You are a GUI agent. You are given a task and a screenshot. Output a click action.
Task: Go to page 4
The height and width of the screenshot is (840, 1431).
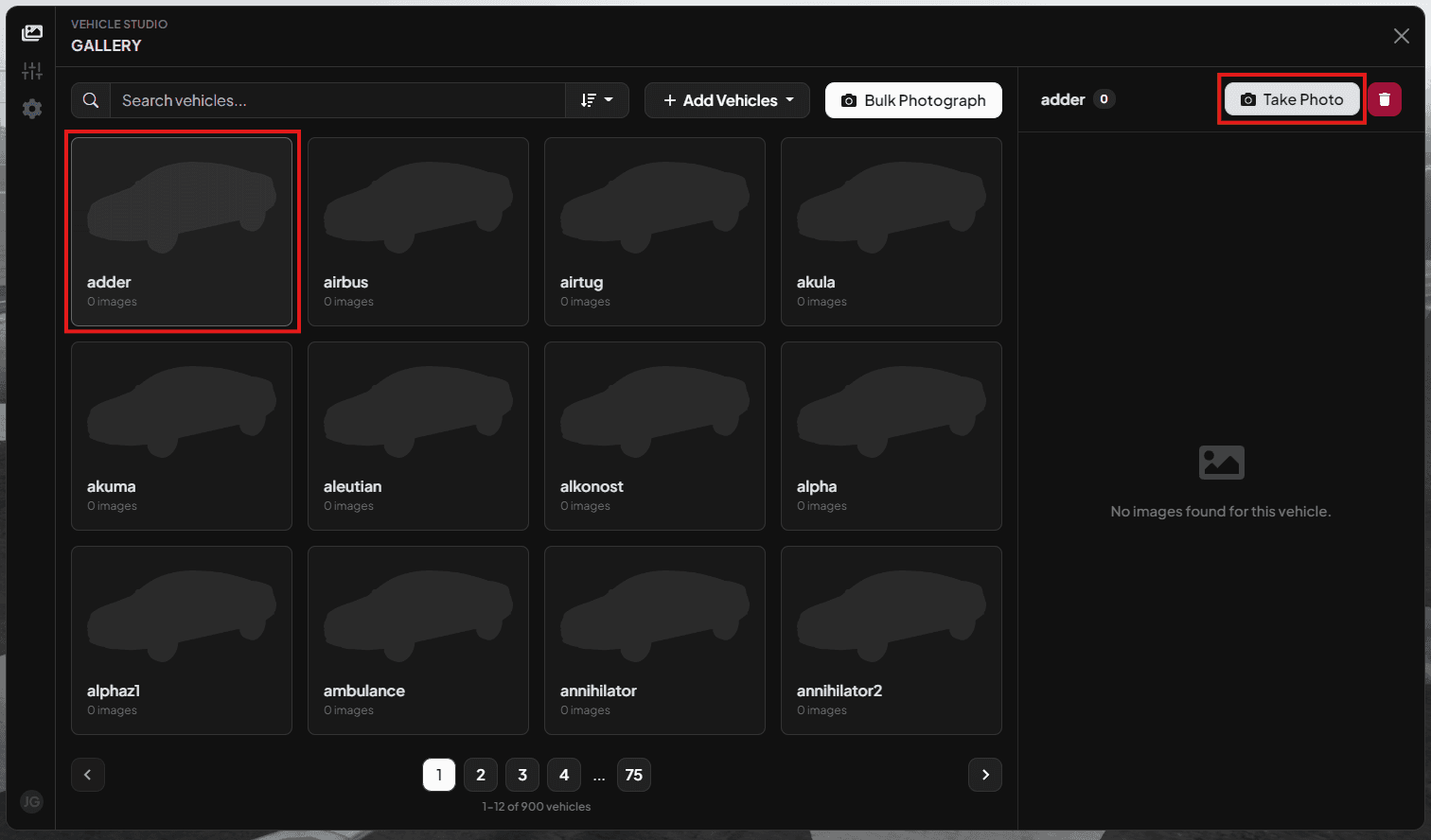564,775
